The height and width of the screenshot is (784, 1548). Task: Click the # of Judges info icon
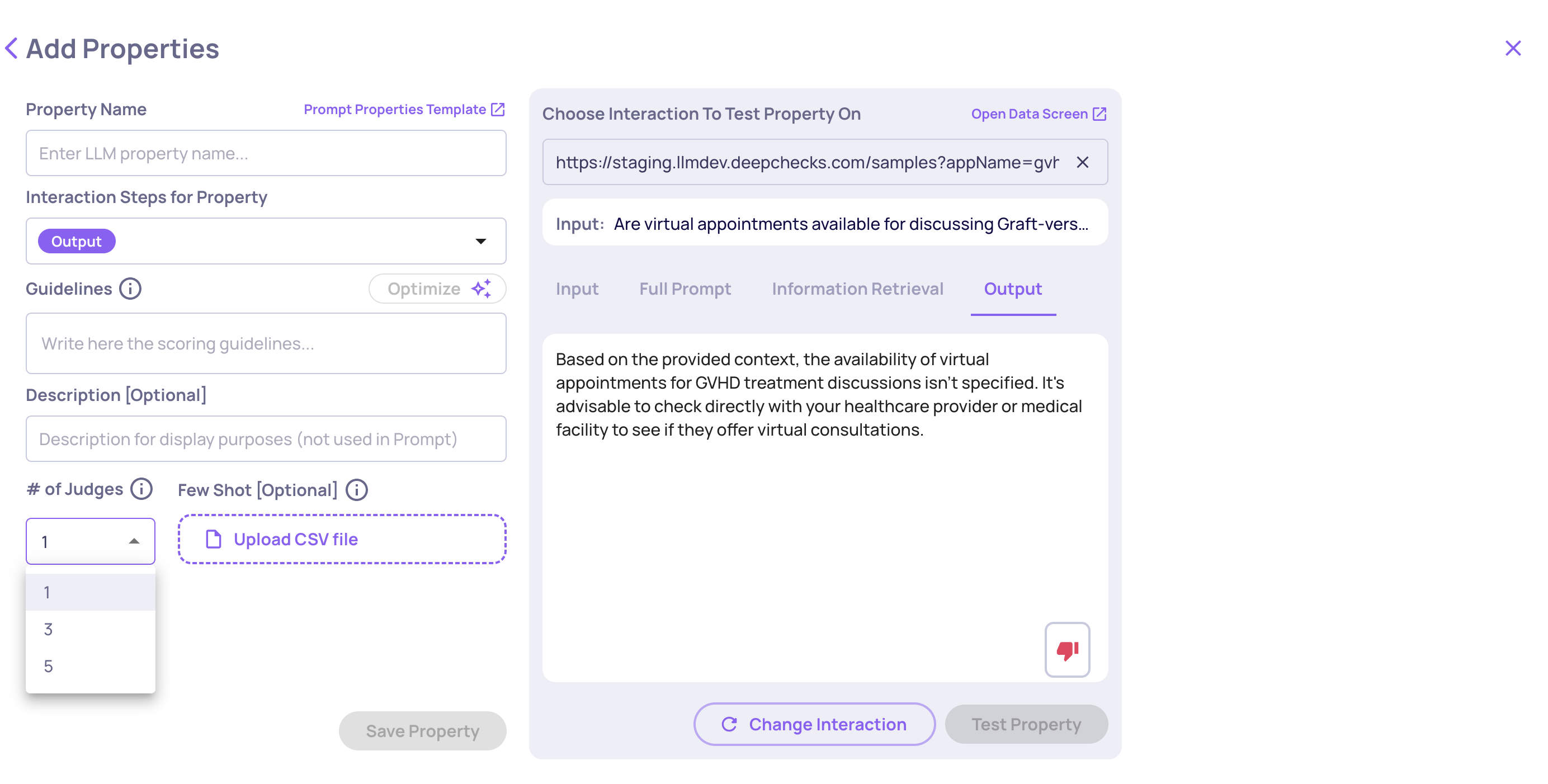tap(142, 489)
